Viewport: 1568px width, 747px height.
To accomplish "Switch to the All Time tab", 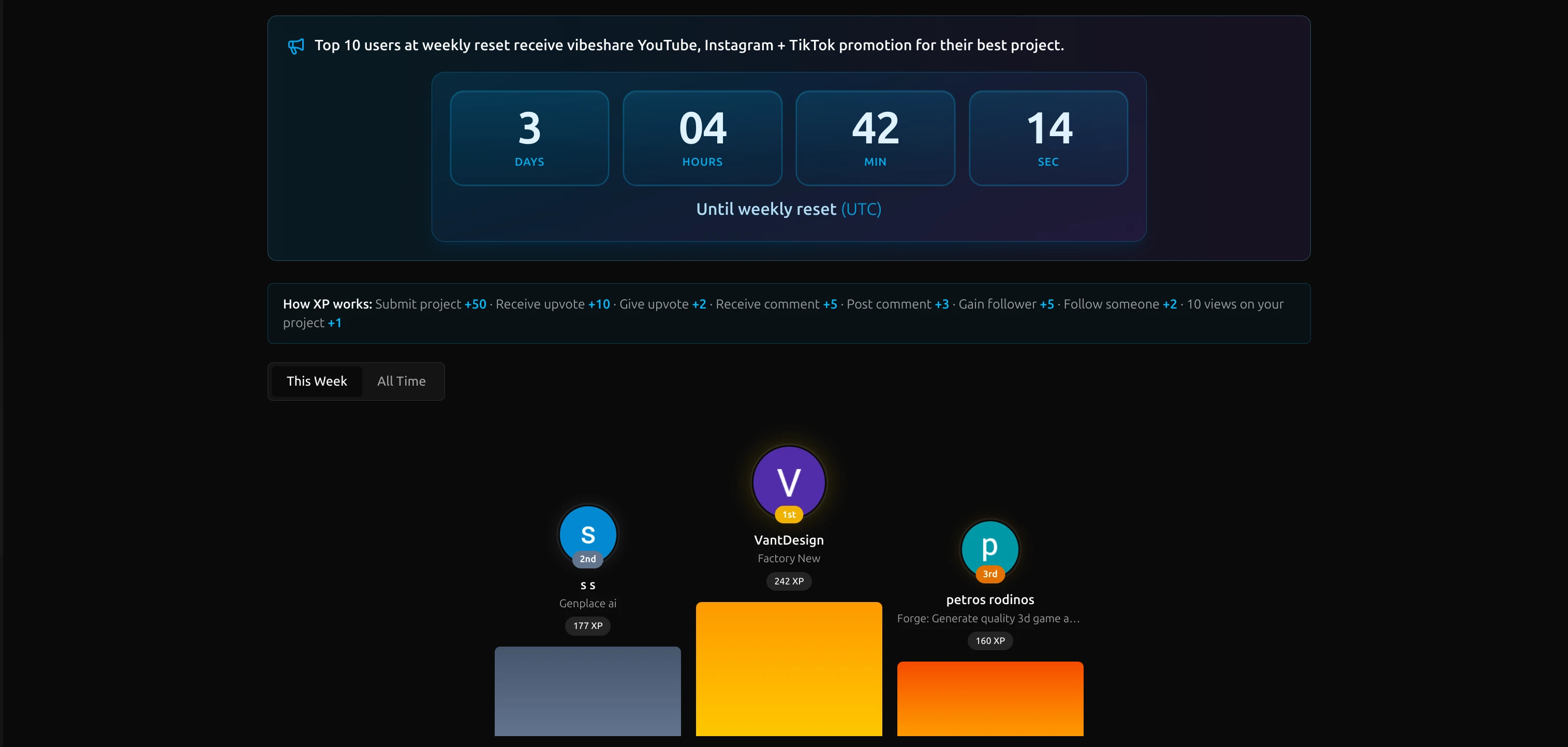I will (401, 381).
